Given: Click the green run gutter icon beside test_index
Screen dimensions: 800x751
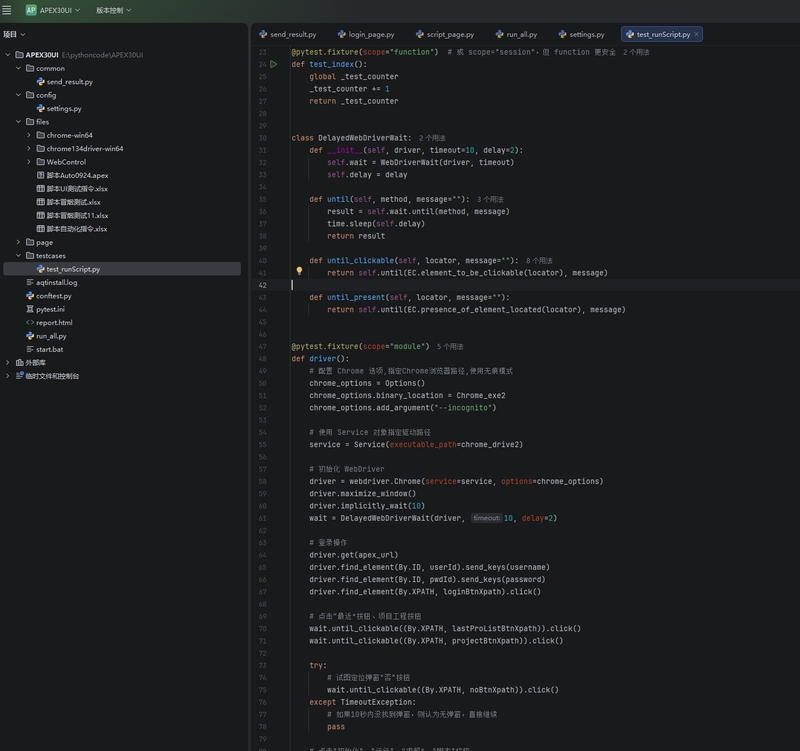Looking at the screenshot, I should [x=274, y=64].
